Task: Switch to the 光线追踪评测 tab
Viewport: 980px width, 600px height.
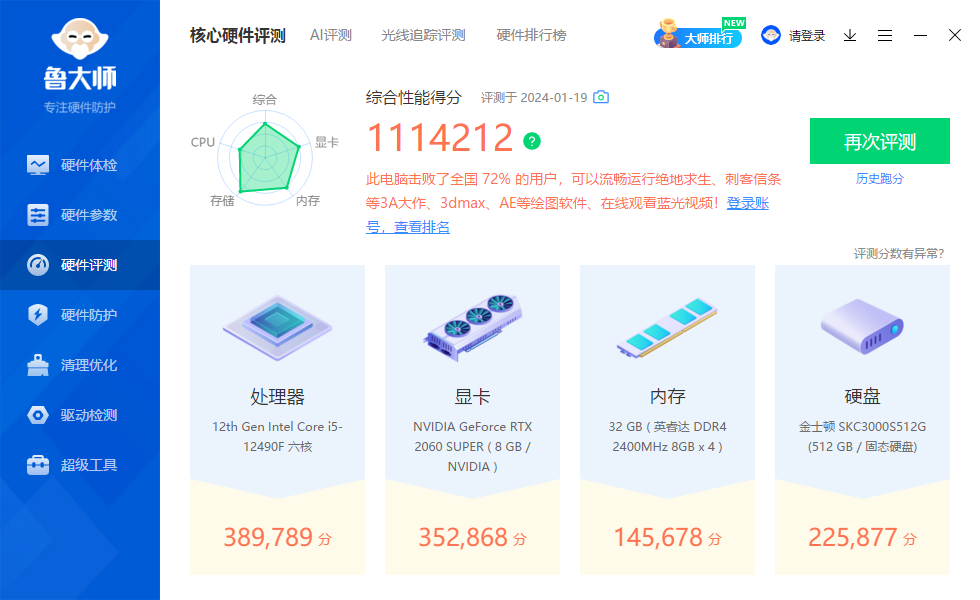Action: pos(423,35)
